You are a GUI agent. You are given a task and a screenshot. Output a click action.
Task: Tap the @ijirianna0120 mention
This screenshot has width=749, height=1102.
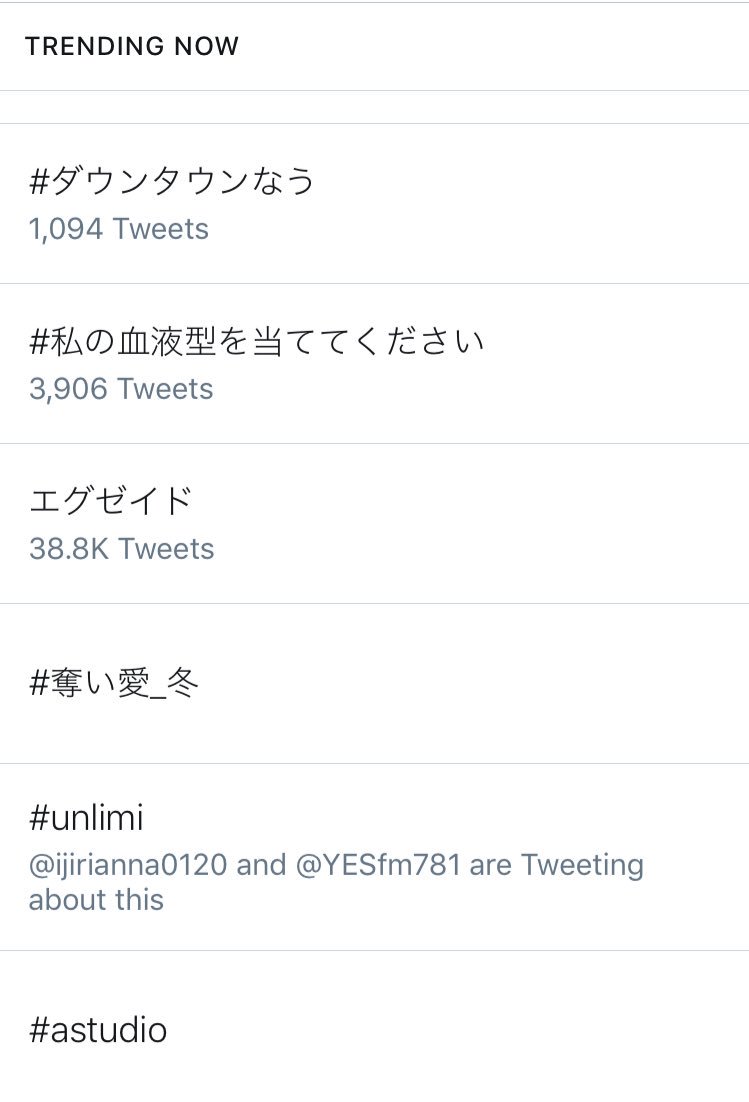tap(128, 865)
